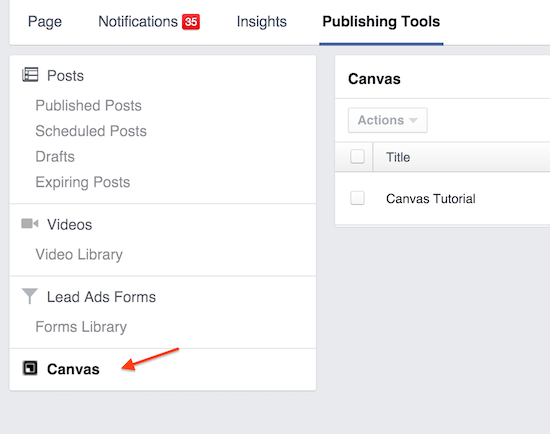Open Scheduled Posts list
The height and width of the screenshot is (434, 550).
tap(91, 131)
